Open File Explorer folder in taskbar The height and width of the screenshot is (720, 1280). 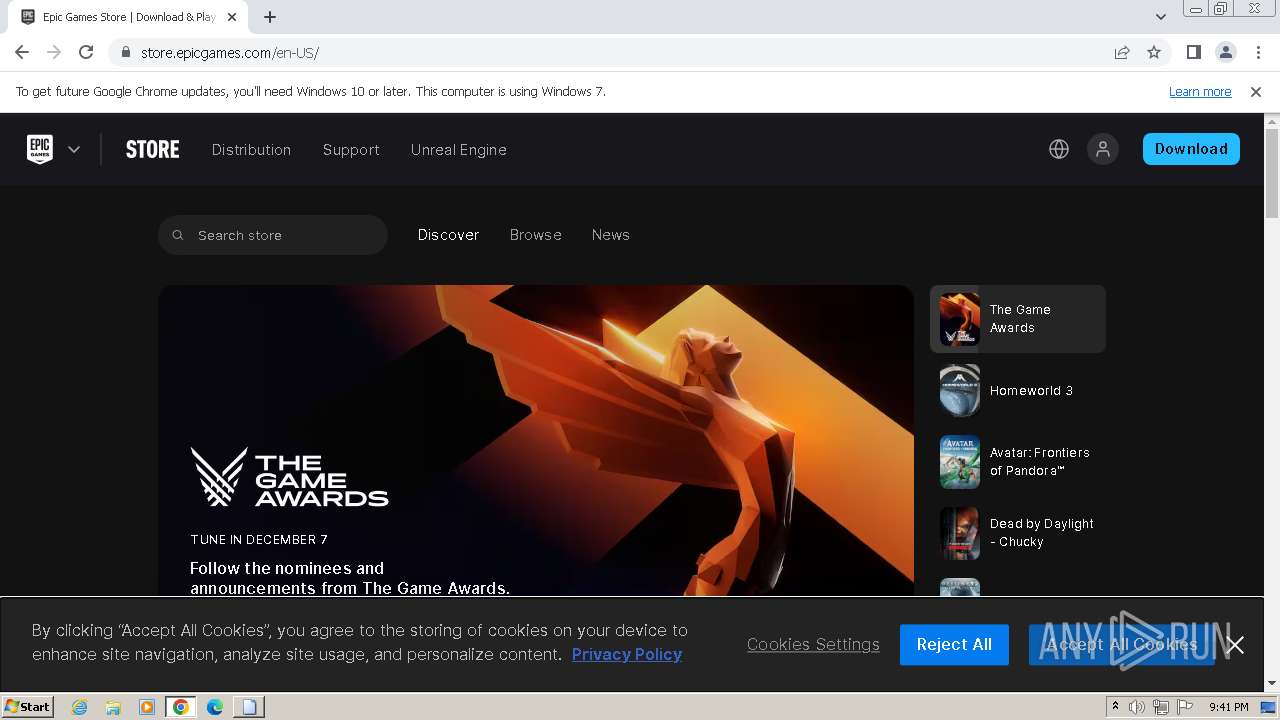pos(113,707)
